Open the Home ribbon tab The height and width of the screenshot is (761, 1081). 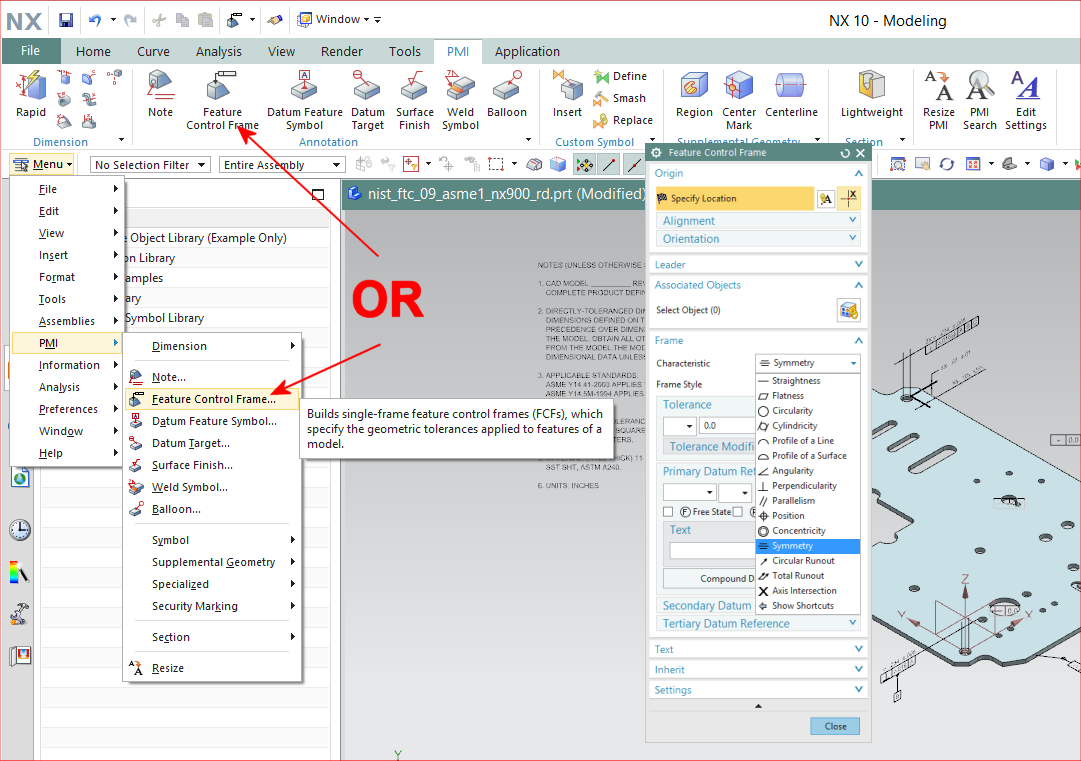[x=93, y=52]
